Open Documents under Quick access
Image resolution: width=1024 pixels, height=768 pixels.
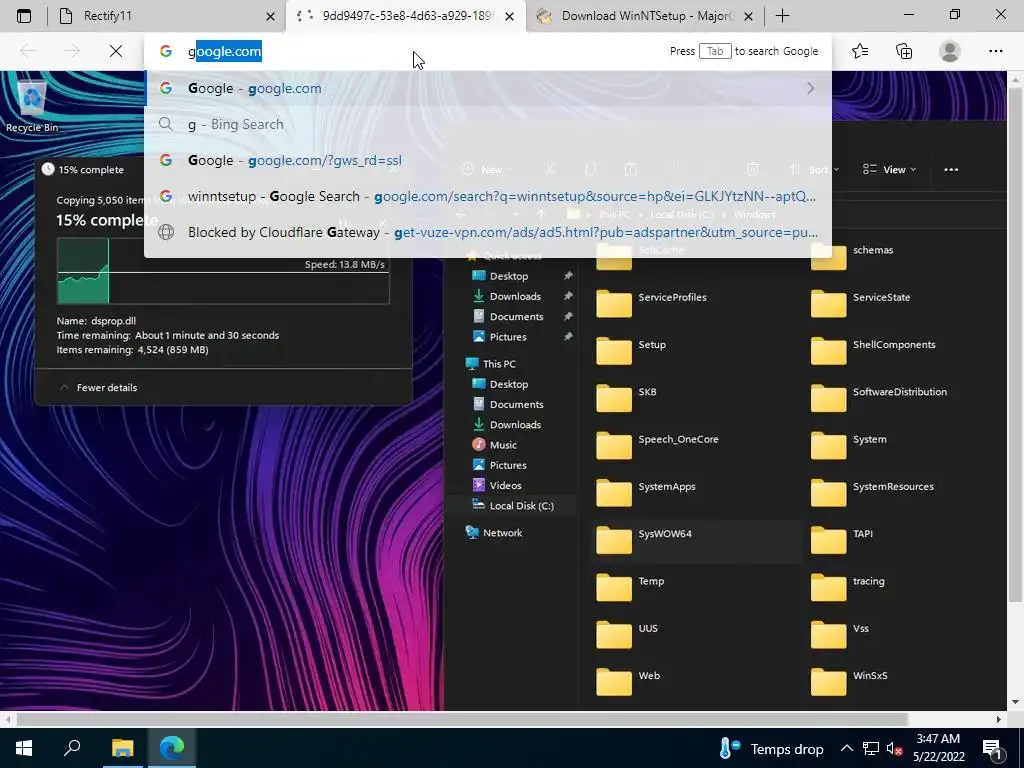pos(516,316)
